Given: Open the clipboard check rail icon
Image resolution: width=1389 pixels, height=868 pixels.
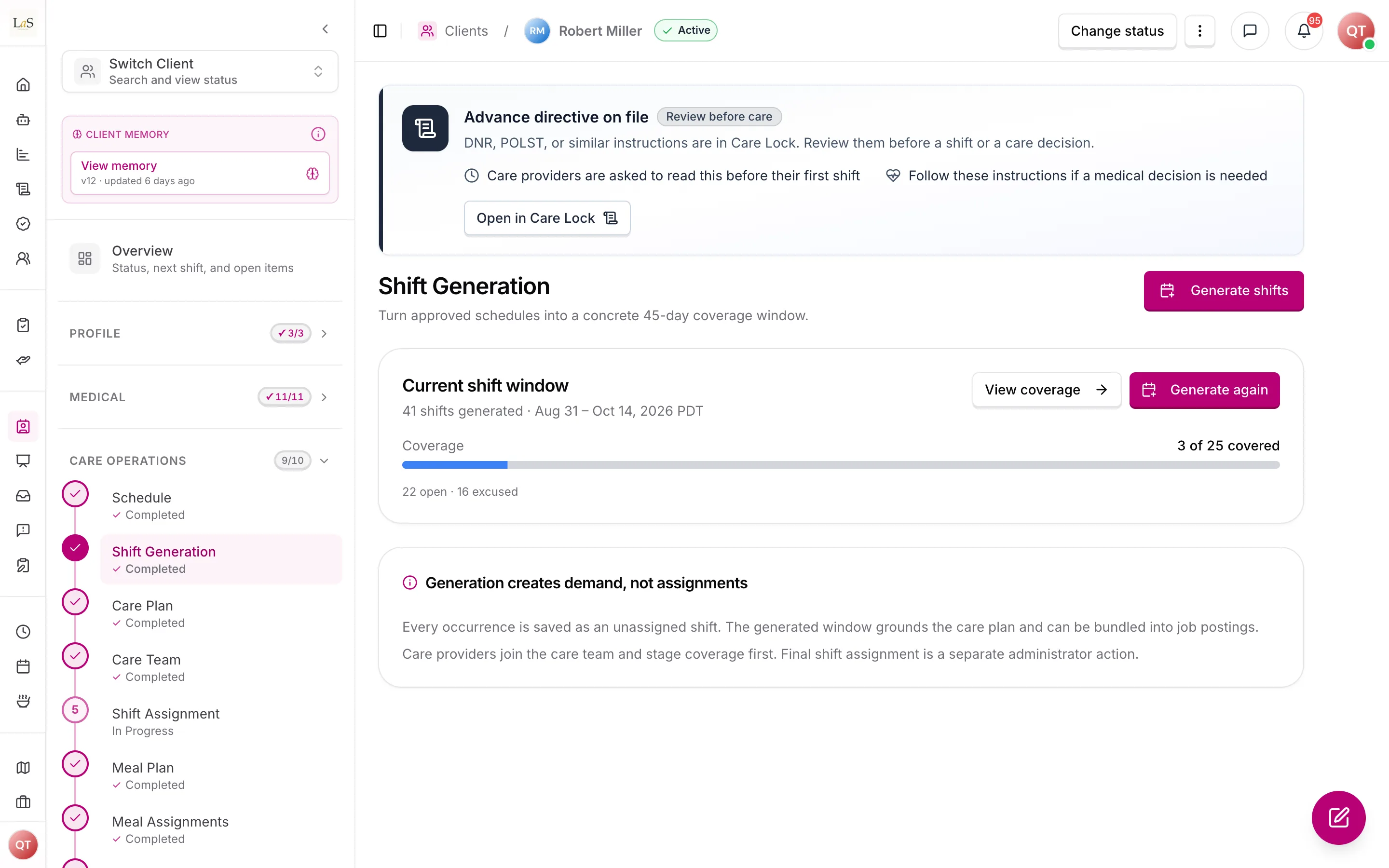Looking at the screenshot, I should pyautogui.click(x=23, y=325).
